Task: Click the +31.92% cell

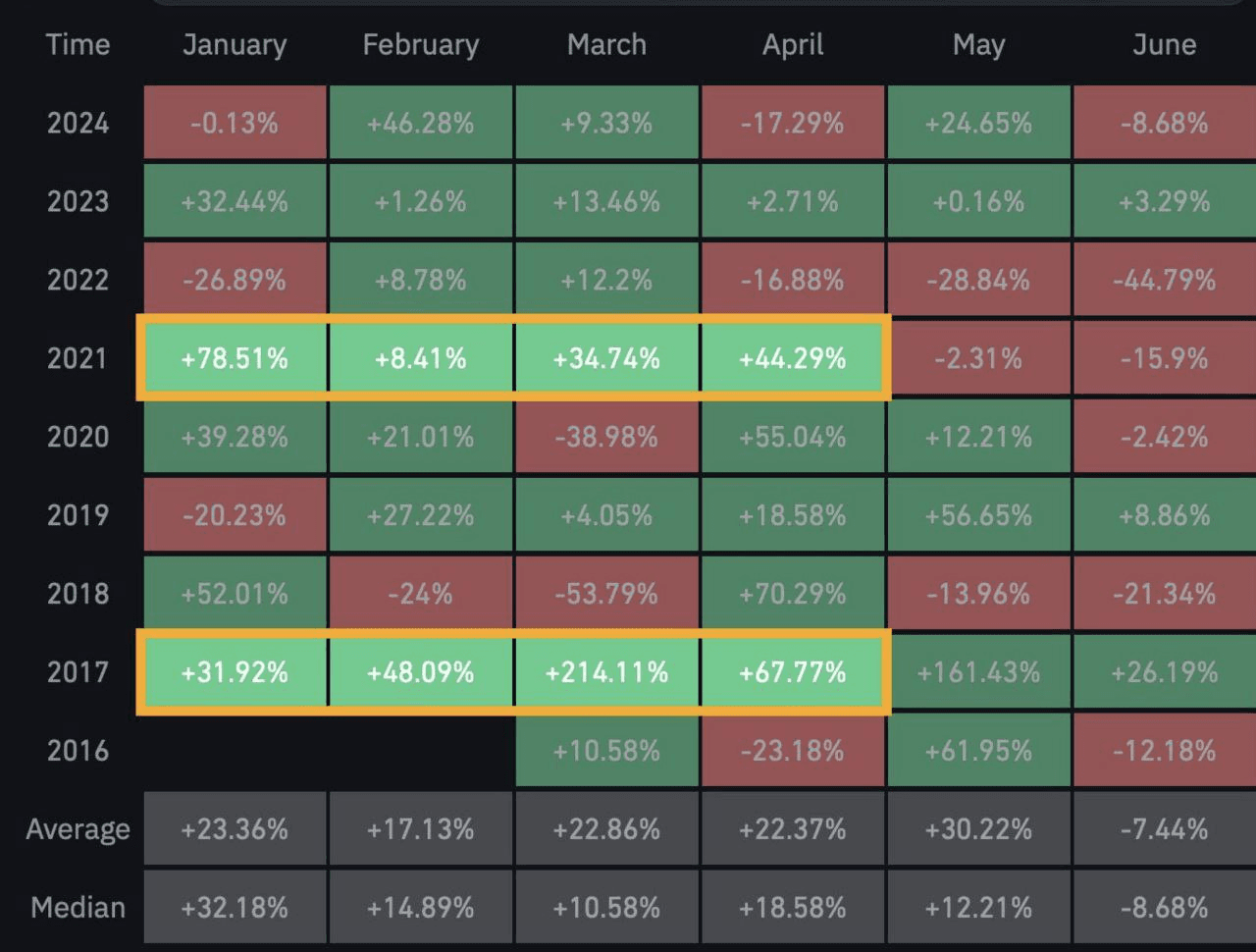Action: click(235, 672)
